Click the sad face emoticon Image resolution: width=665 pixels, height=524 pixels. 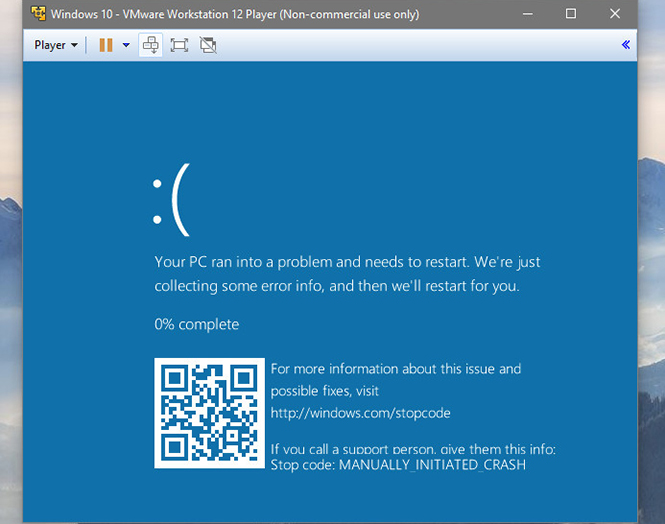[171, 200]
